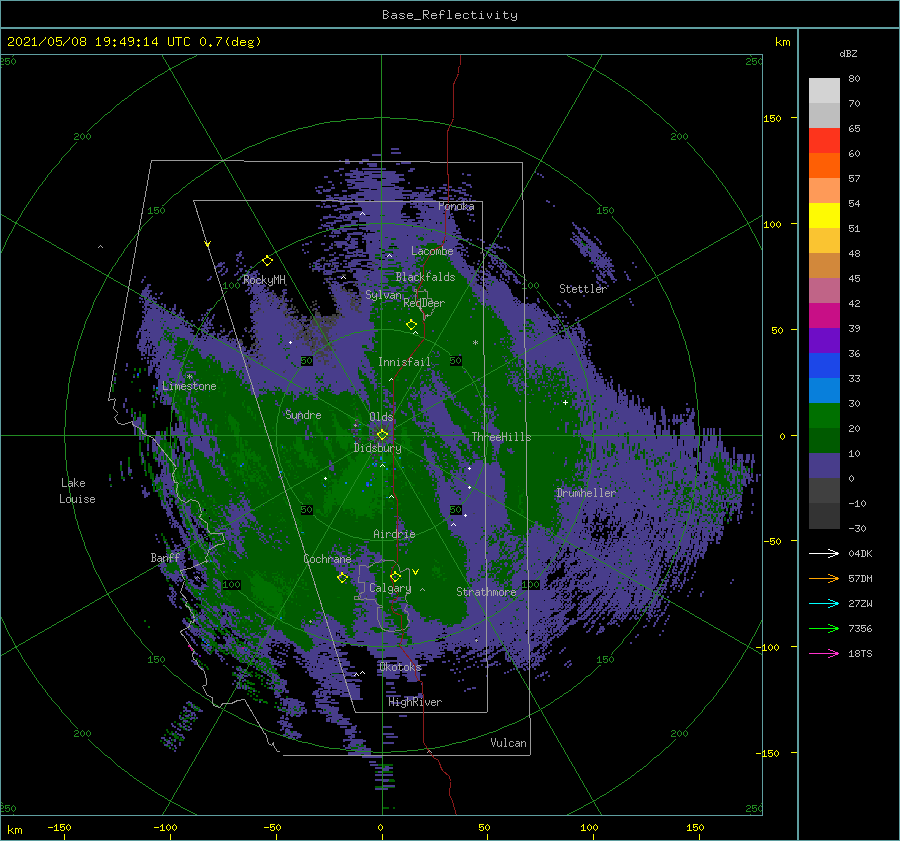Click the Airdrie label
The height and width of the screenshot is (841, 900).
394,534
